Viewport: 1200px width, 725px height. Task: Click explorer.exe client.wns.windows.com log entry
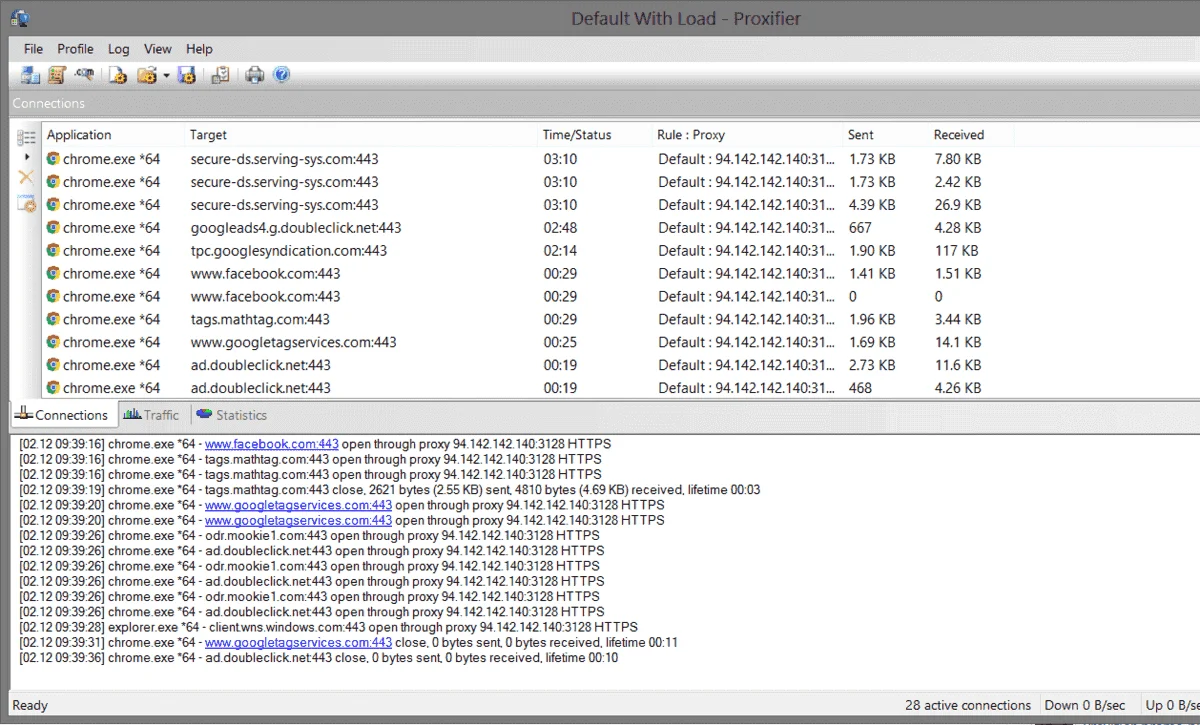click(328, 627)
